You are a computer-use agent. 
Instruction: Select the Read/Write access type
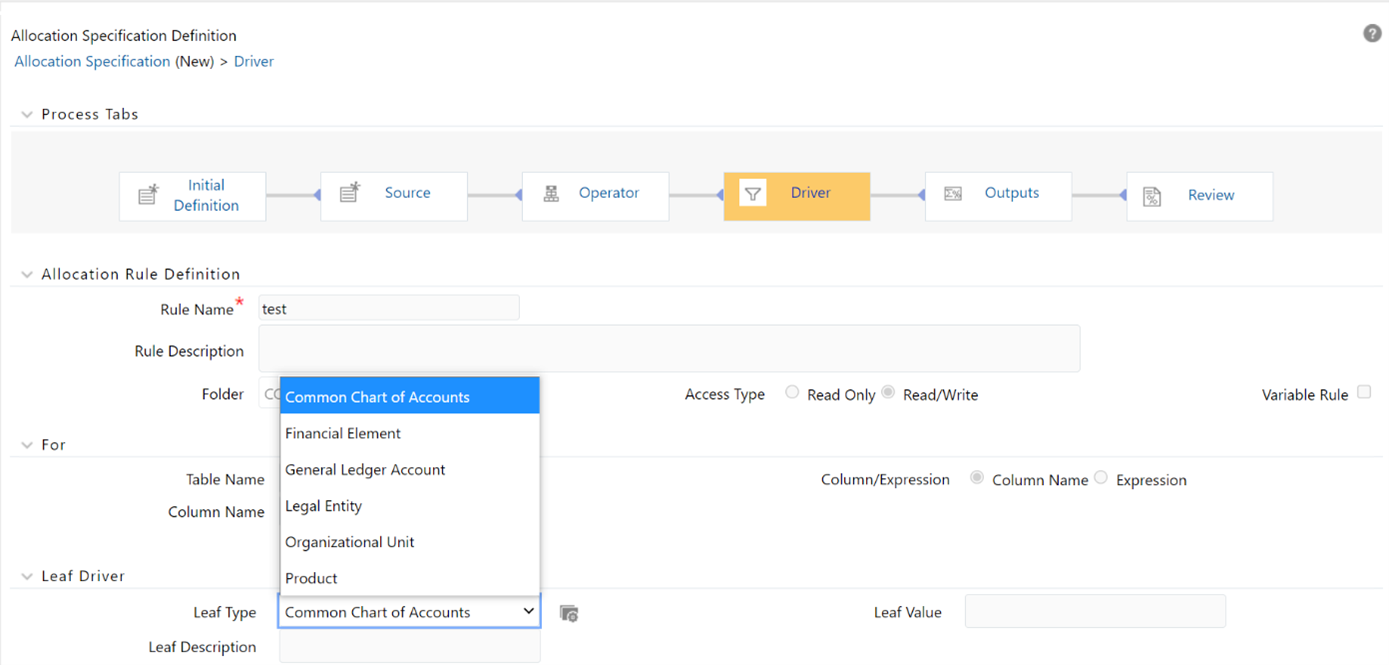point(888,393)
